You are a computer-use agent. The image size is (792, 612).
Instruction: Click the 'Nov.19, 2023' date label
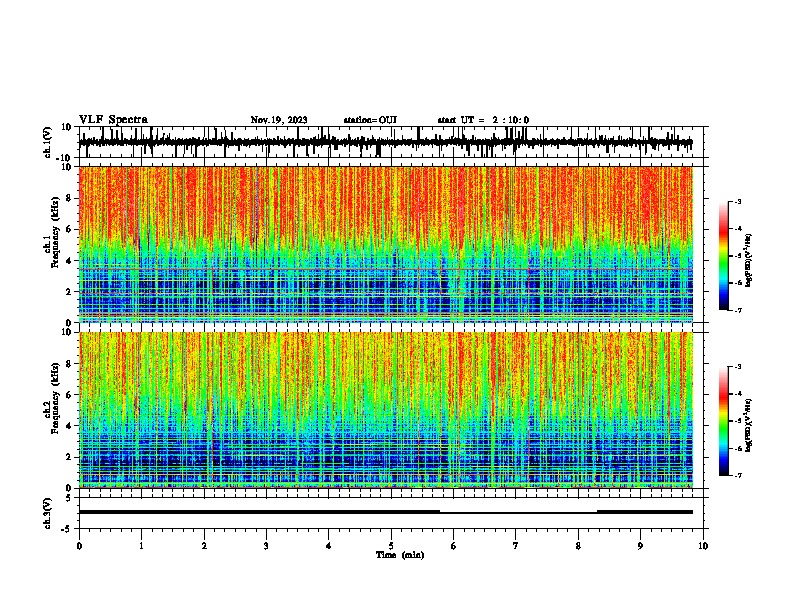(x=279, y=120)
